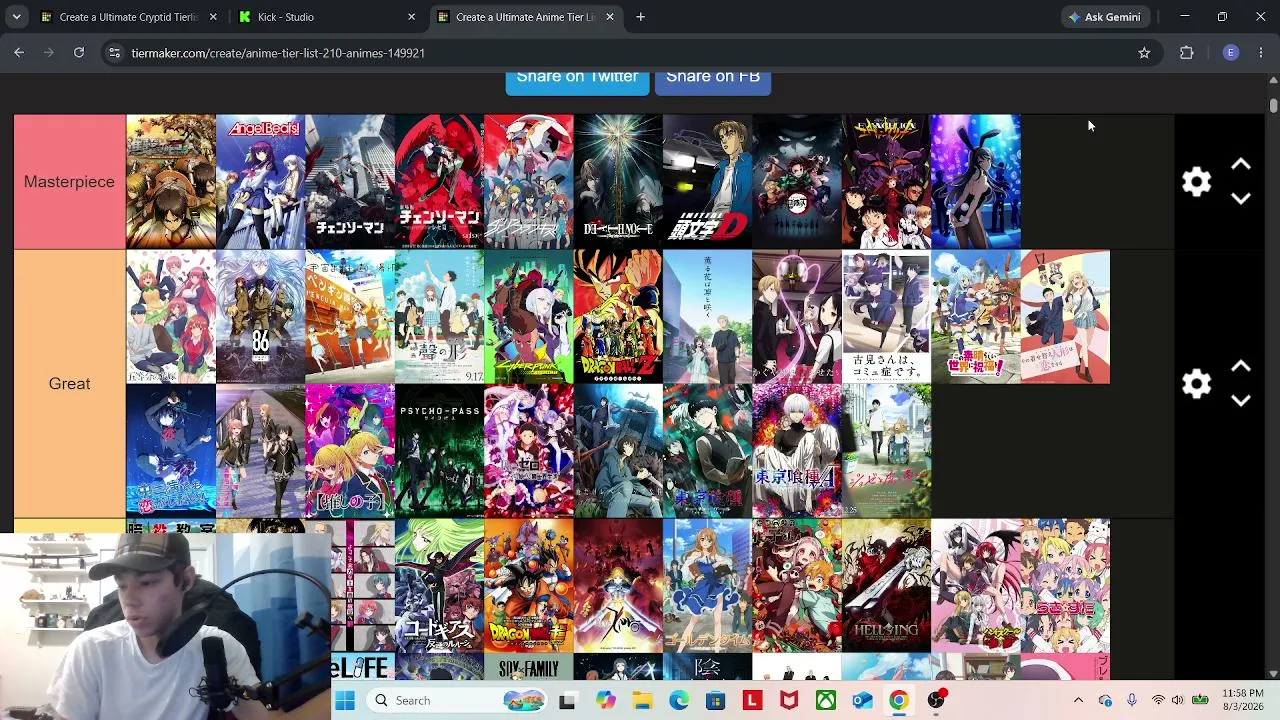Select the Dragon Ball Super poster
The image size is (1280, 720).
point(529,586)
